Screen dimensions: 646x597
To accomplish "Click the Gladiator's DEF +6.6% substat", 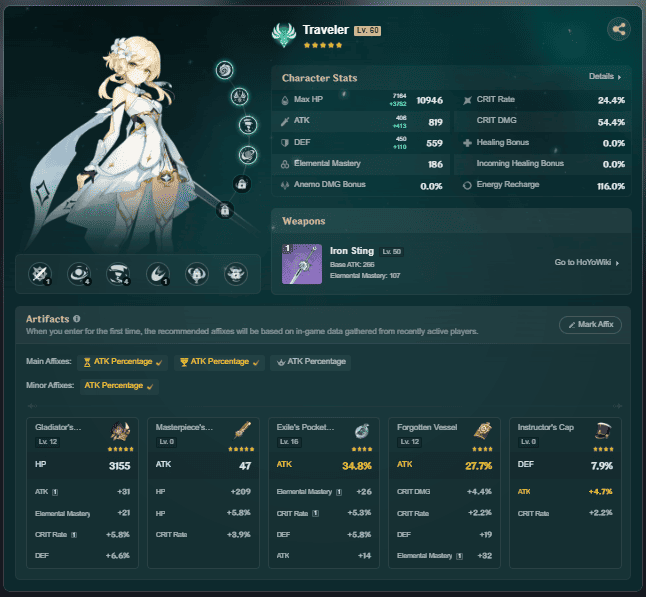I will (x=82, y=555).
